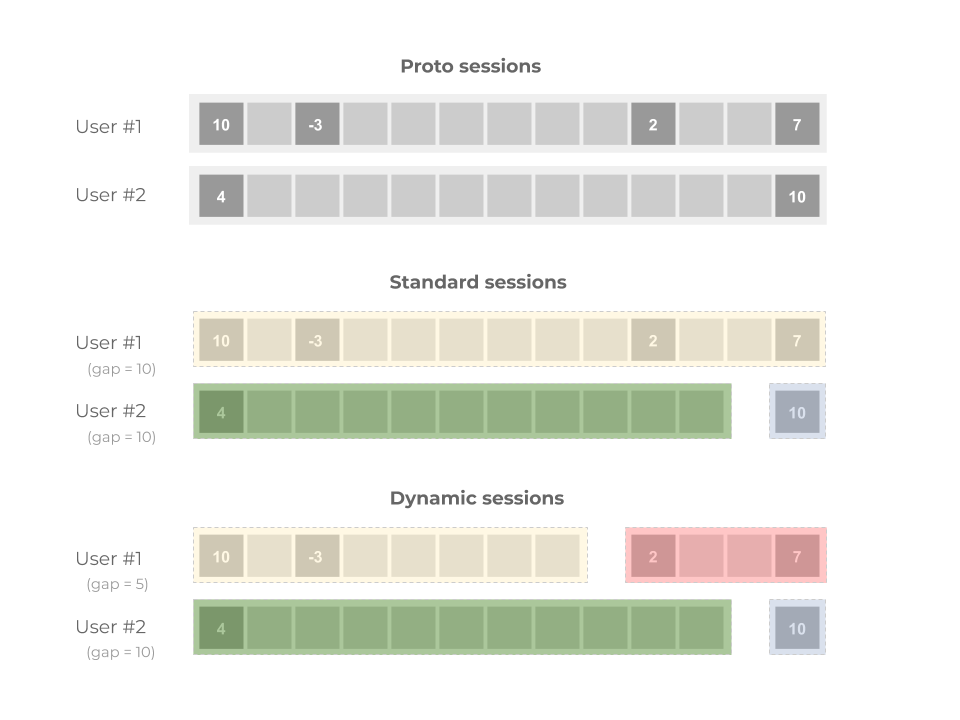
Task: Click the green "4" cell in Dynamic sessions
Action: [x=221, y=628]
